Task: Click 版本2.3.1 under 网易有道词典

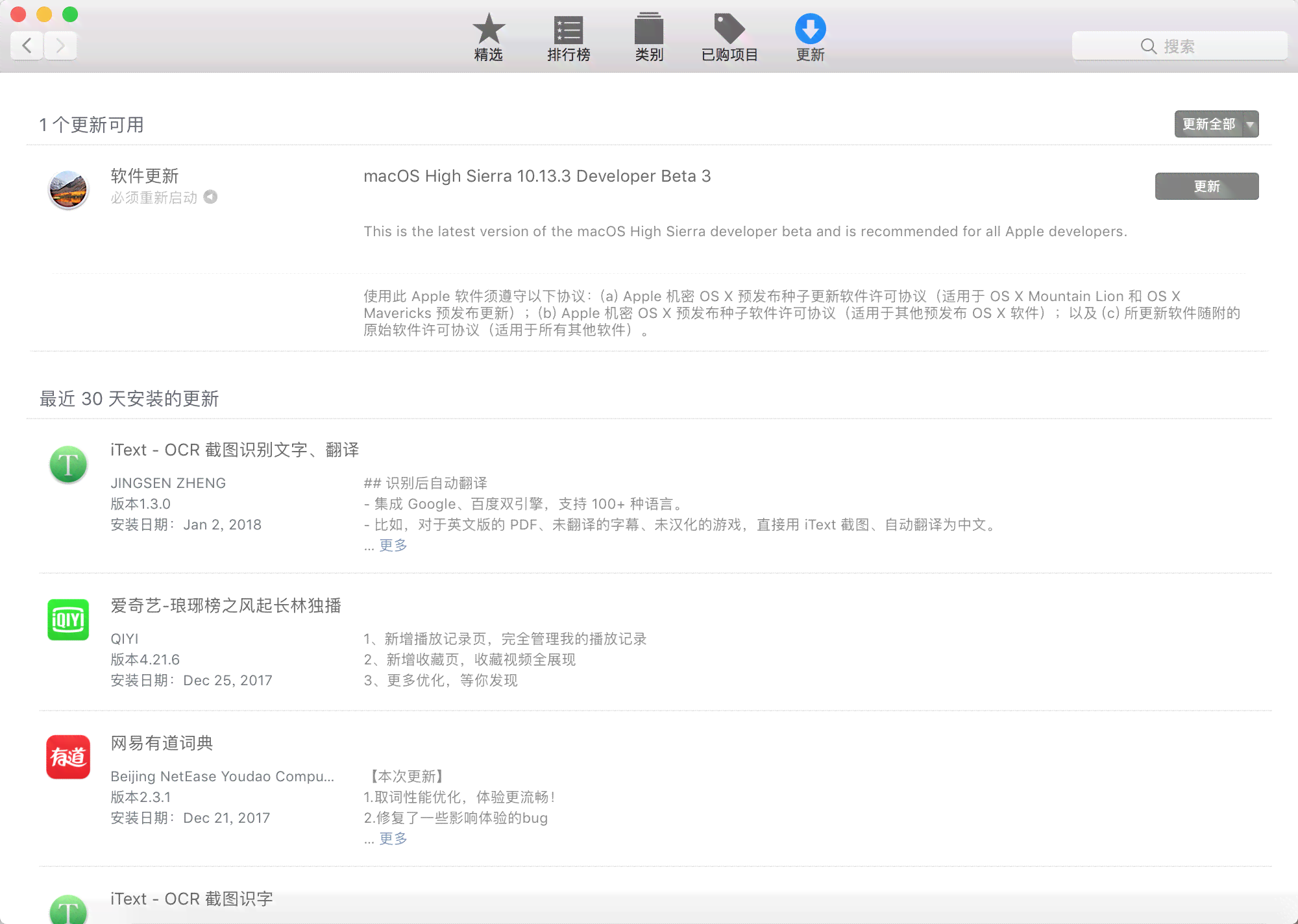Action: click(x=141, y=797)
